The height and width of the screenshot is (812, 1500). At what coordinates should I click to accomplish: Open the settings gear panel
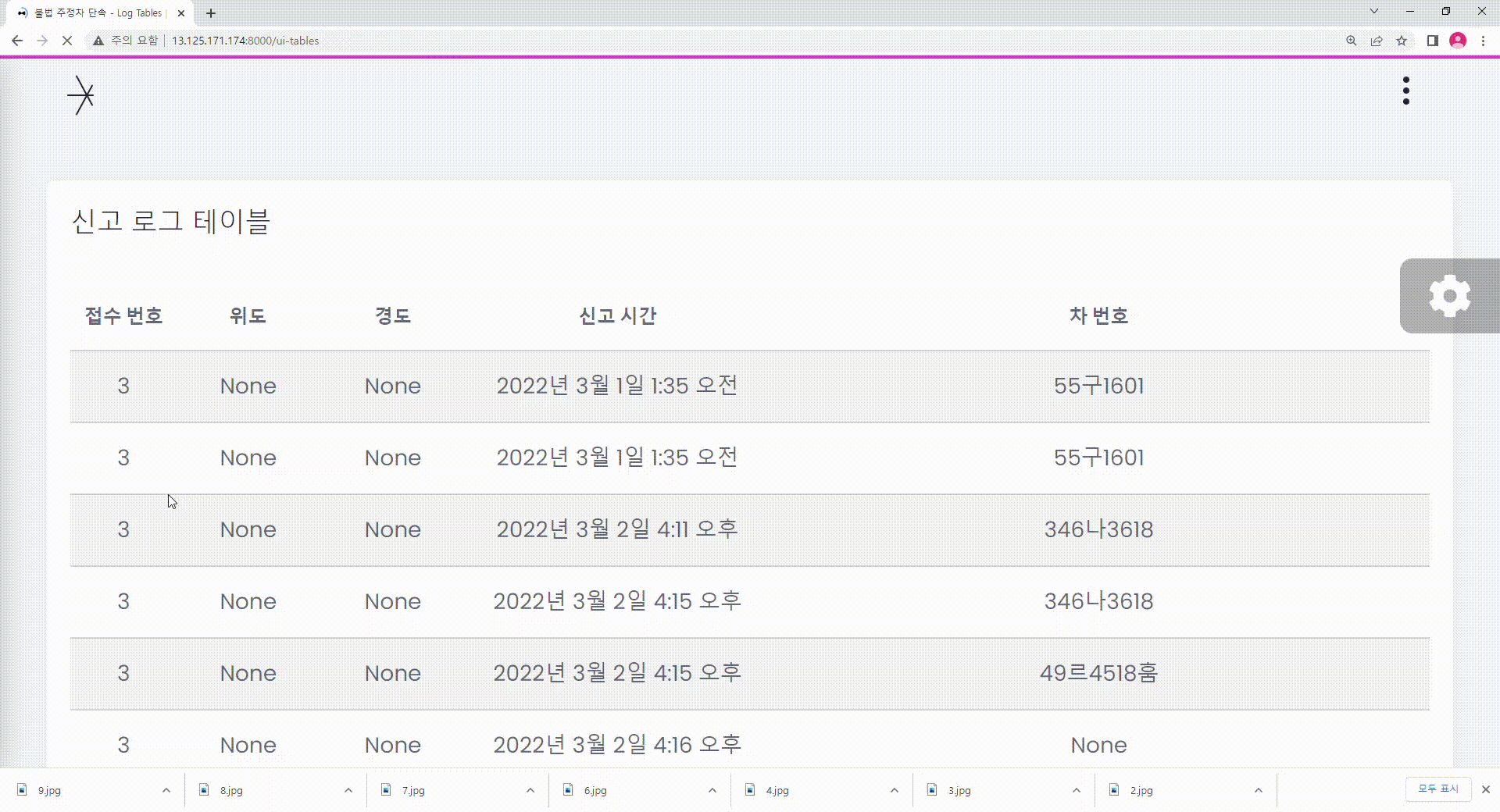tap(1450, 296)
